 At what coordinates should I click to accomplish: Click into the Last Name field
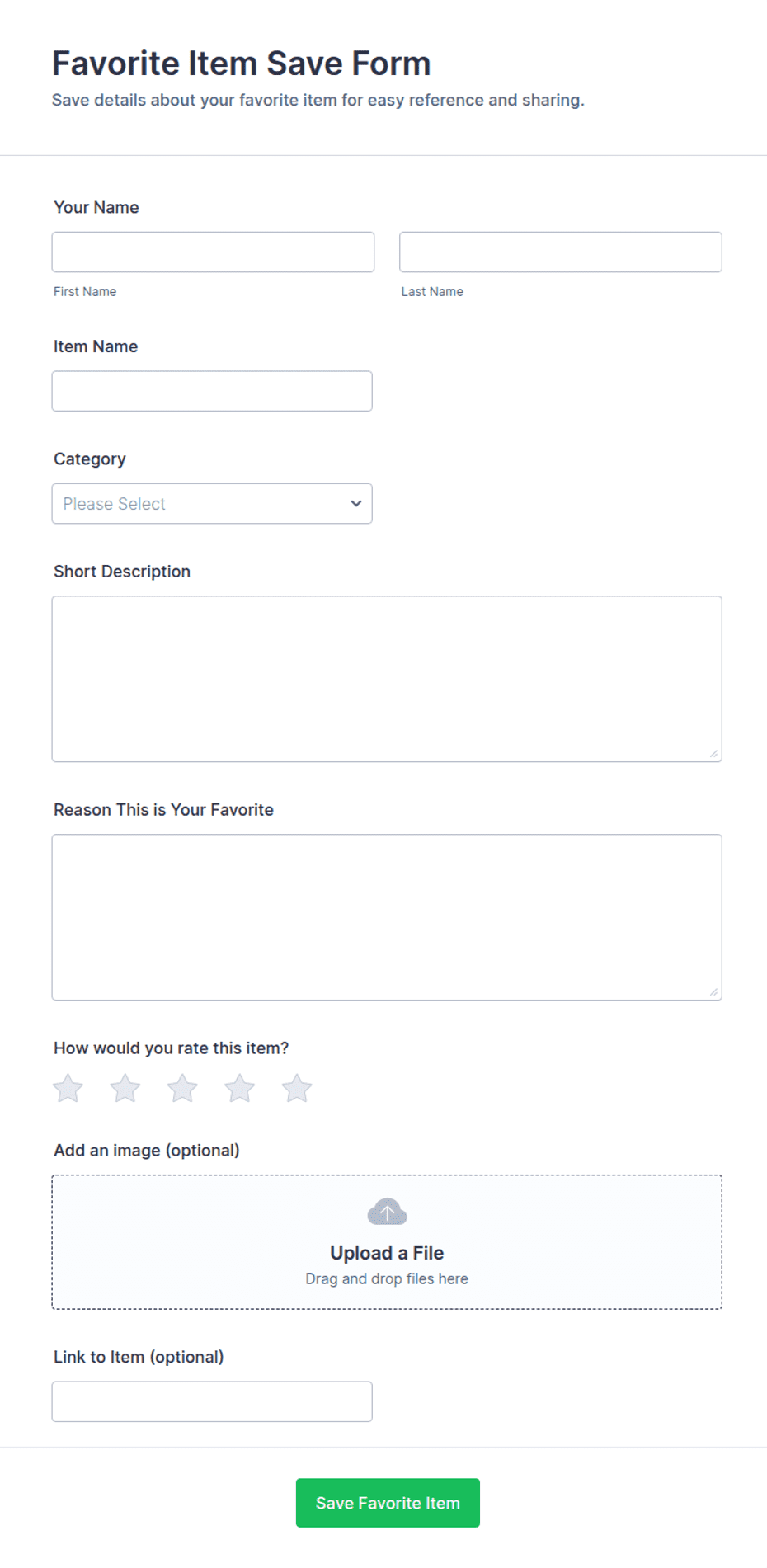[561, 252]
